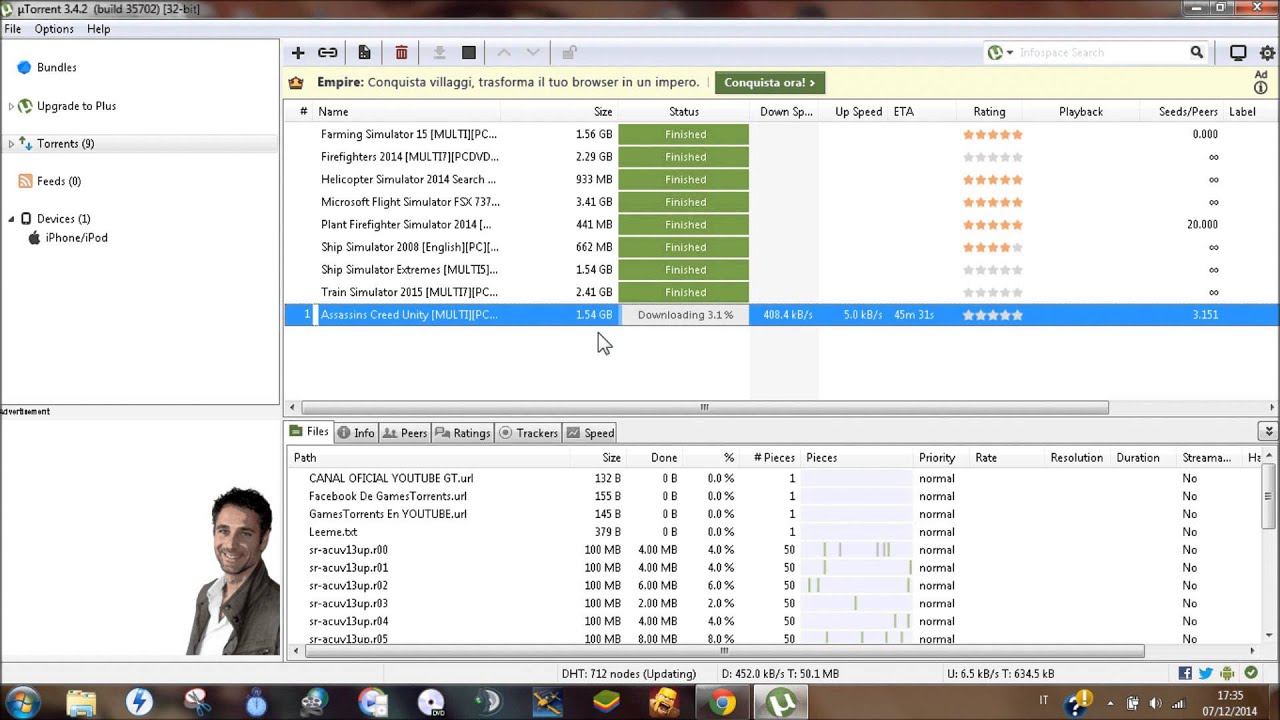
Task: Open the File menu
Action: (x=12, y=29)
